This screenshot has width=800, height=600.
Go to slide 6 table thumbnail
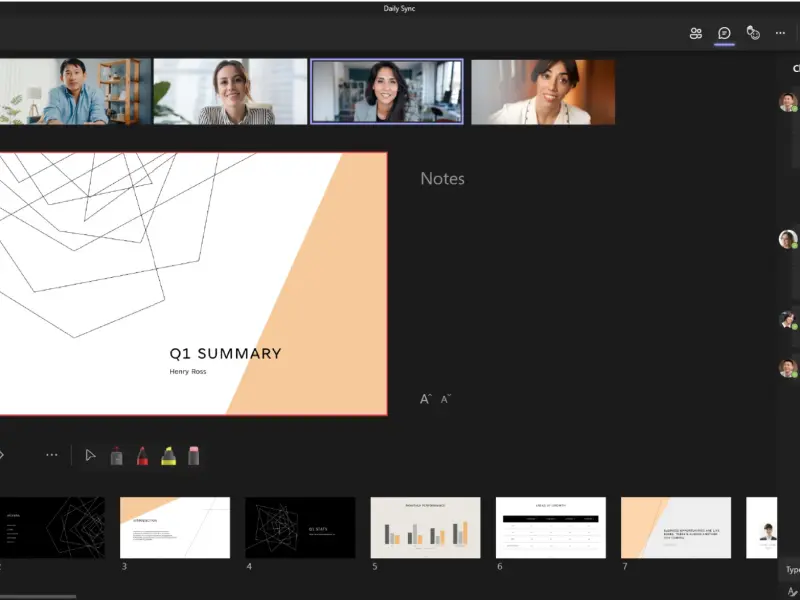[x=551, y=528]
